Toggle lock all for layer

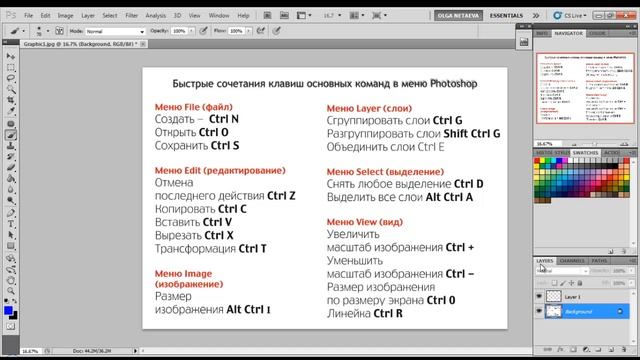(580, 283)
